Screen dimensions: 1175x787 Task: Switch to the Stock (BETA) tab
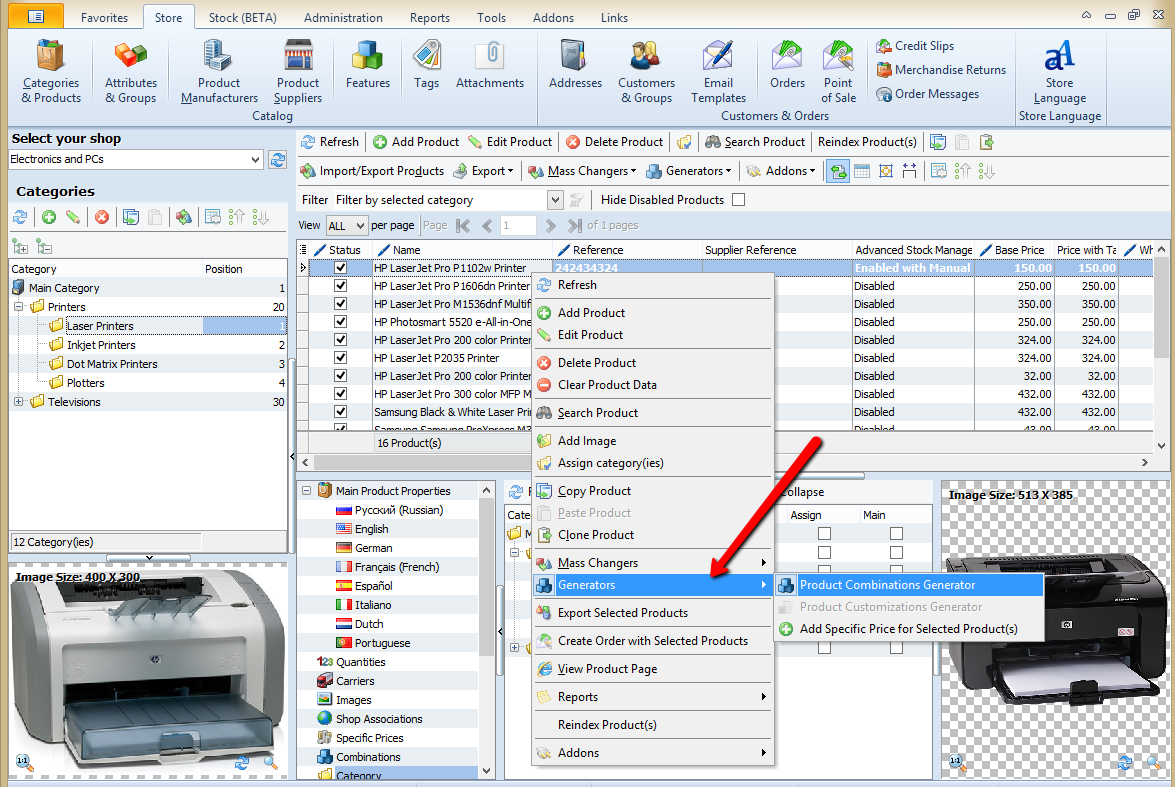[x=242, y=17]
